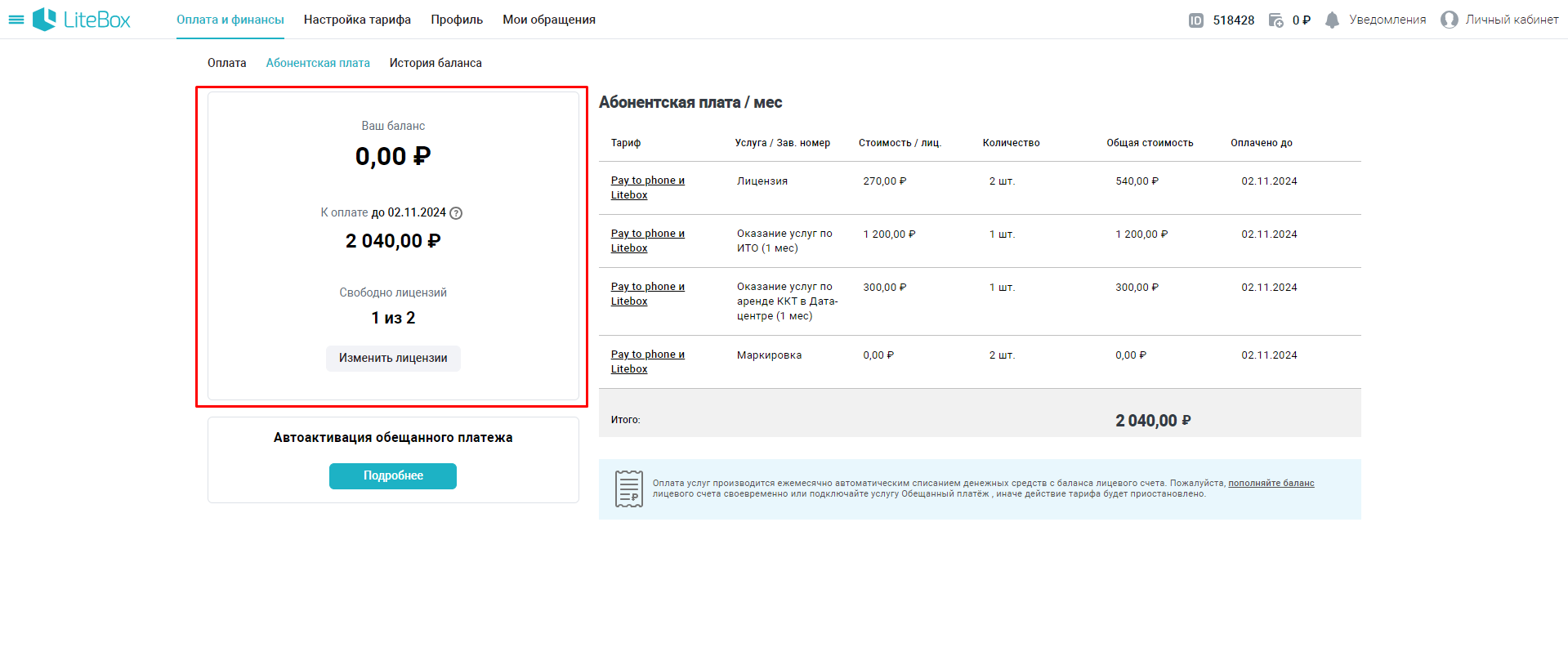Switch to the Оплата tab
This screenshot has width=1568, height=656.
click(227, 63)
